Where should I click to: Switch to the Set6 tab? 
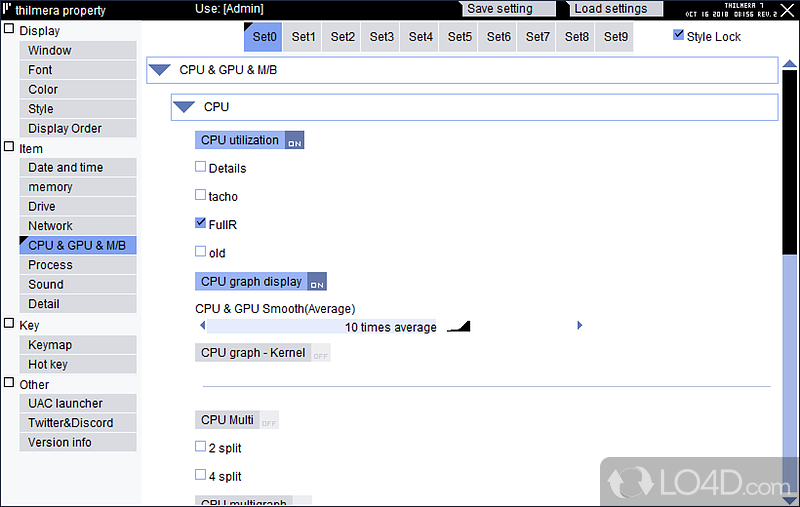pyautogui.click(x=497, y=37)
